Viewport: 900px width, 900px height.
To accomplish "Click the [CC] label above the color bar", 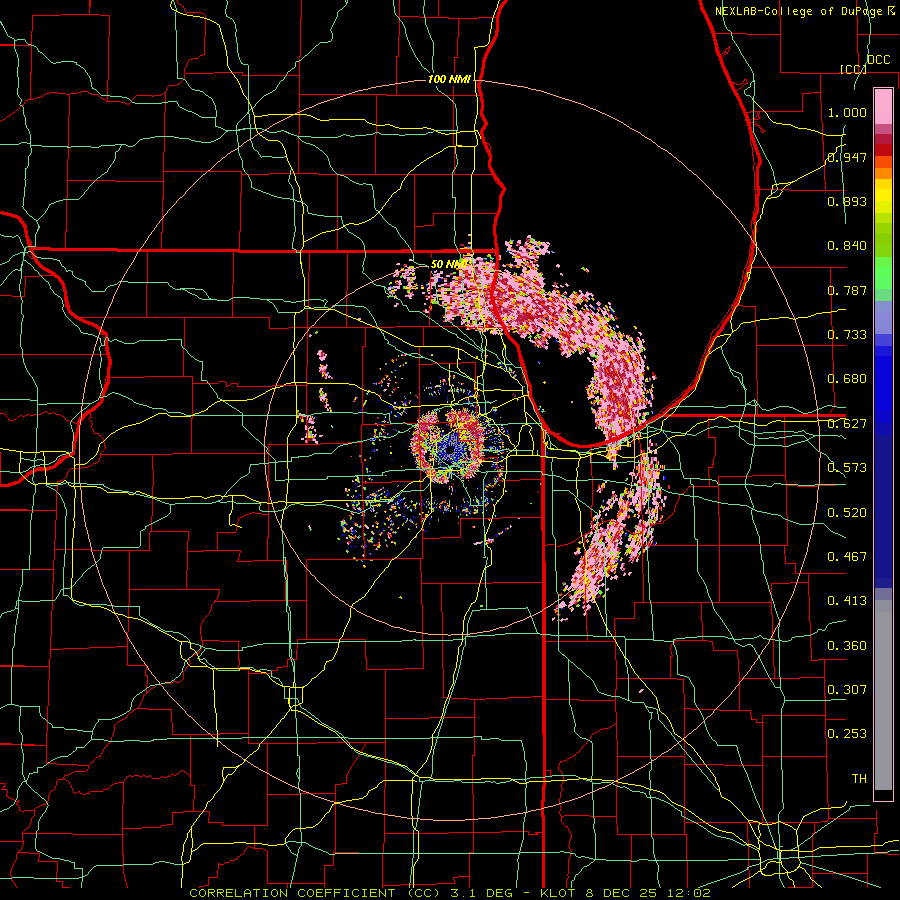I will point(853,69).
